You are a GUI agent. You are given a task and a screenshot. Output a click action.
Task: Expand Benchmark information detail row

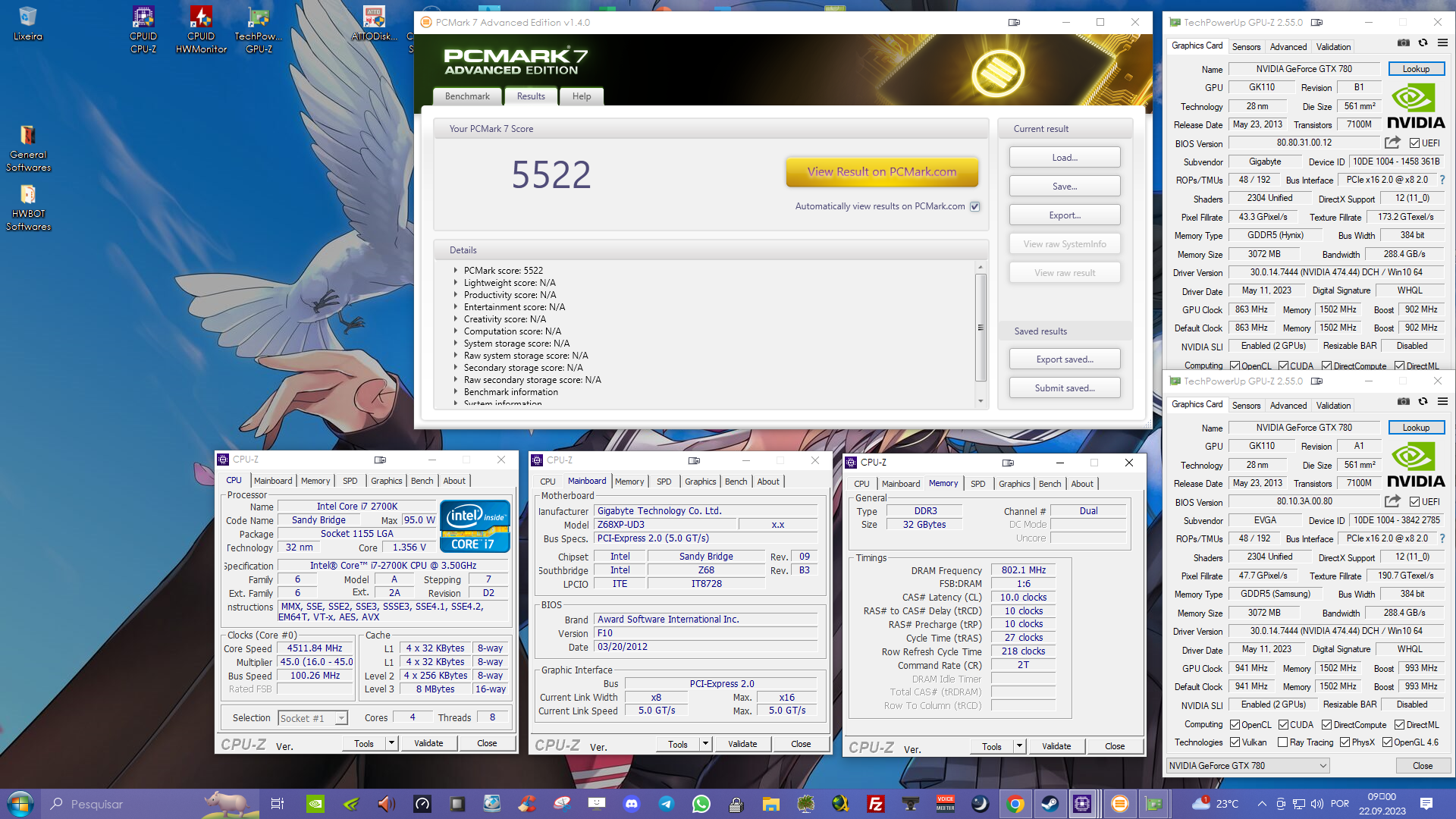point(456,392)
